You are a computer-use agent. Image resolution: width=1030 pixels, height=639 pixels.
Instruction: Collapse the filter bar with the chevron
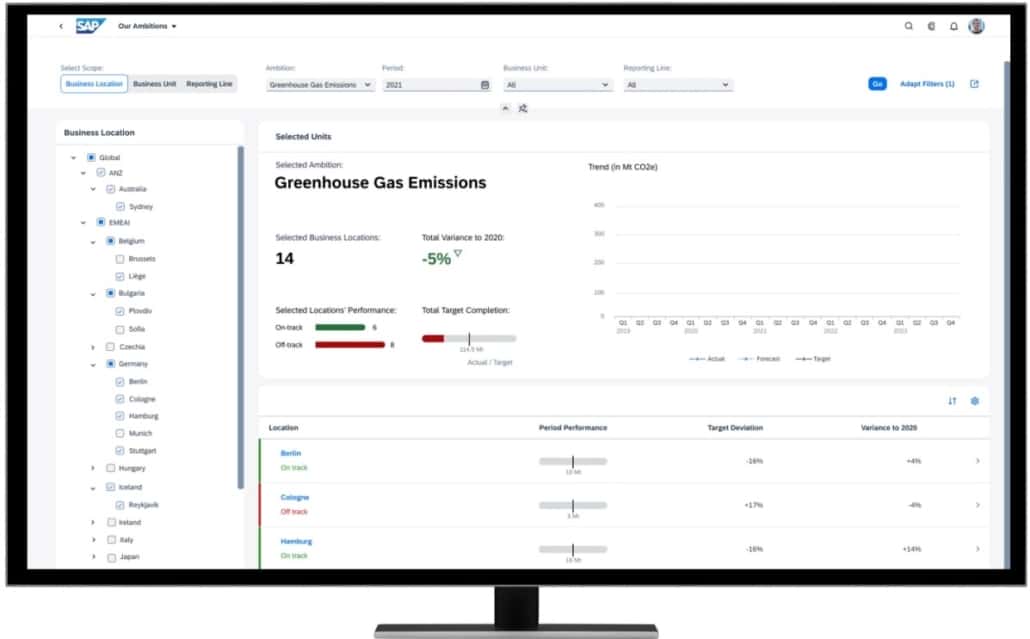tap(505, 106)
